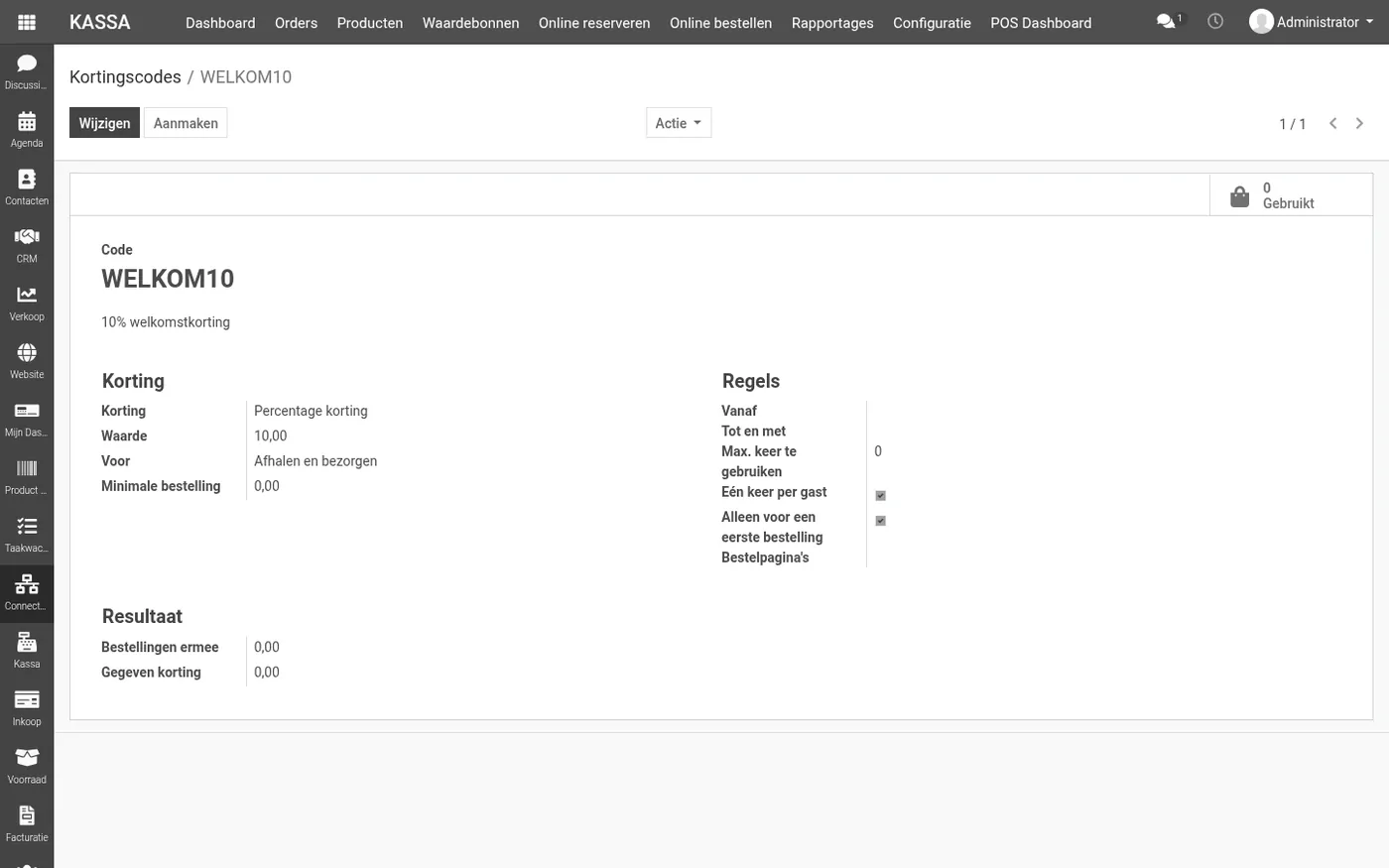This screenshot has width=1389, height=868.
Task: Toggle Eén keer per gast checkbox
Action: click(880, 495)
